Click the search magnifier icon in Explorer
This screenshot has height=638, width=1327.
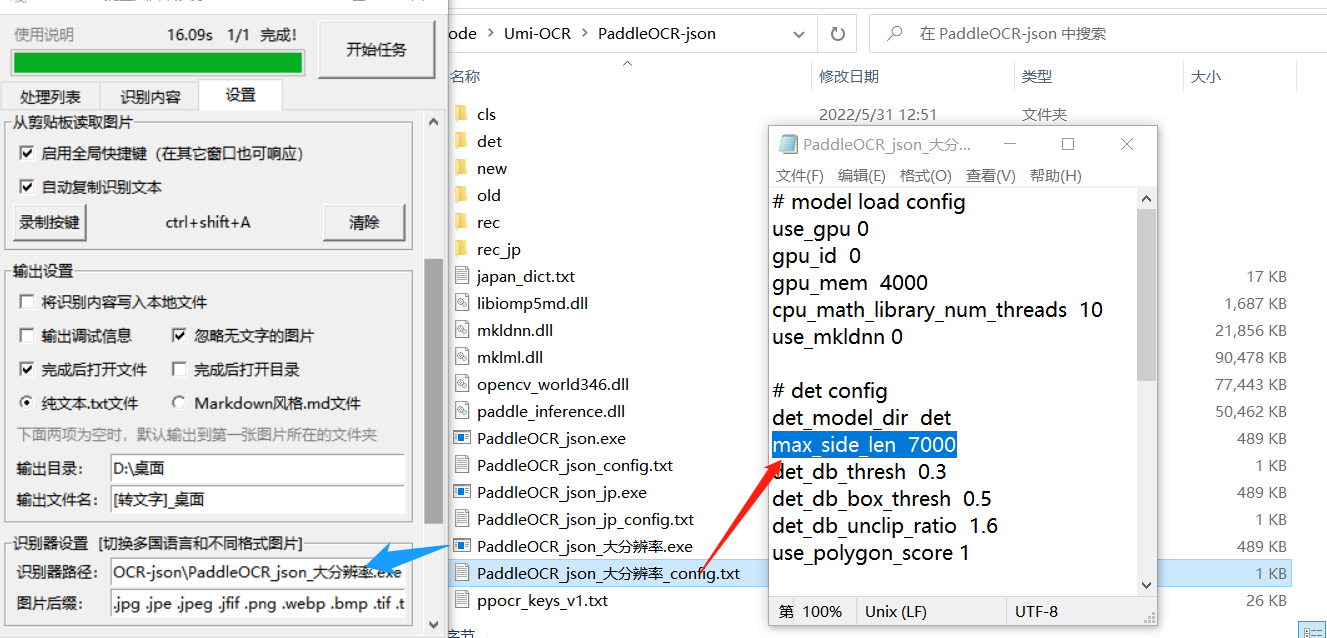click(x=894, y=34)
